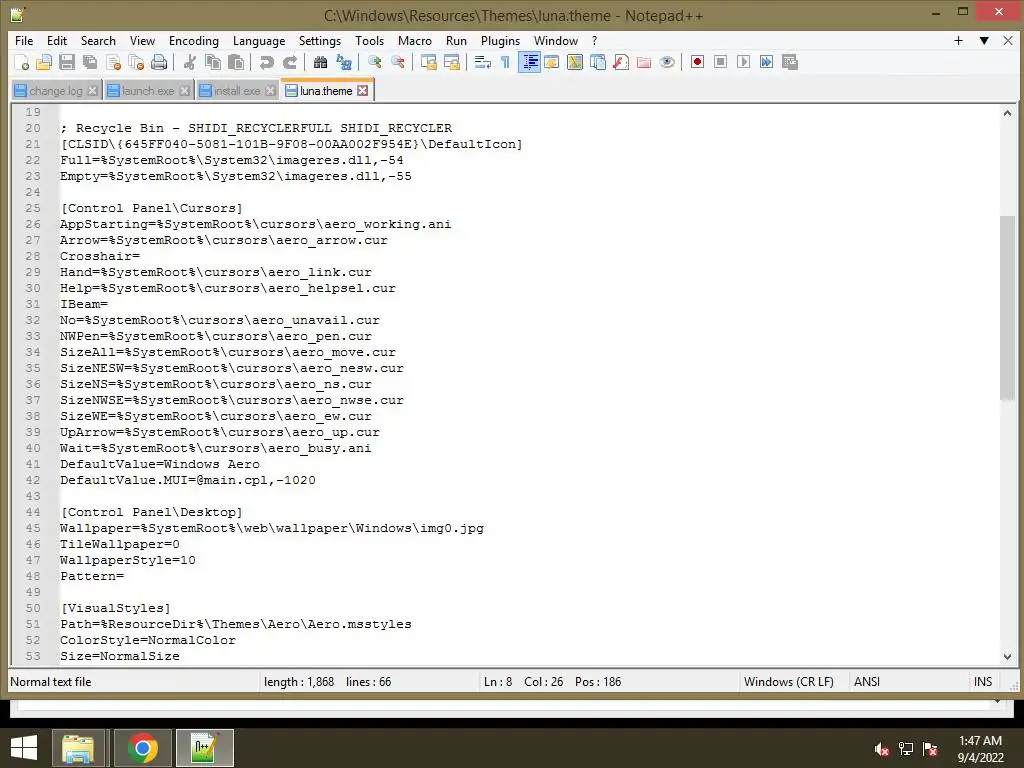The height and width of the screenshot is (768, 1024).
Task: Click scrollbar down arrow in editor
Action: 1007,656
